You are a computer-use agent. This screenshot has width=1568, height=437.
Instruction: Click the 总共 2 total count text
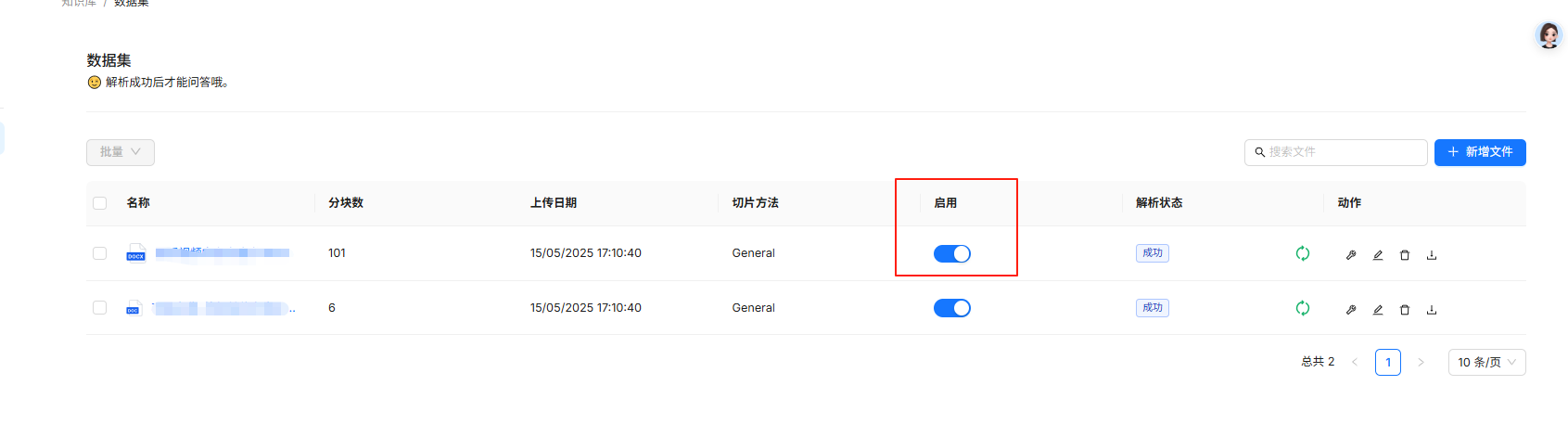coord(1318,362)
